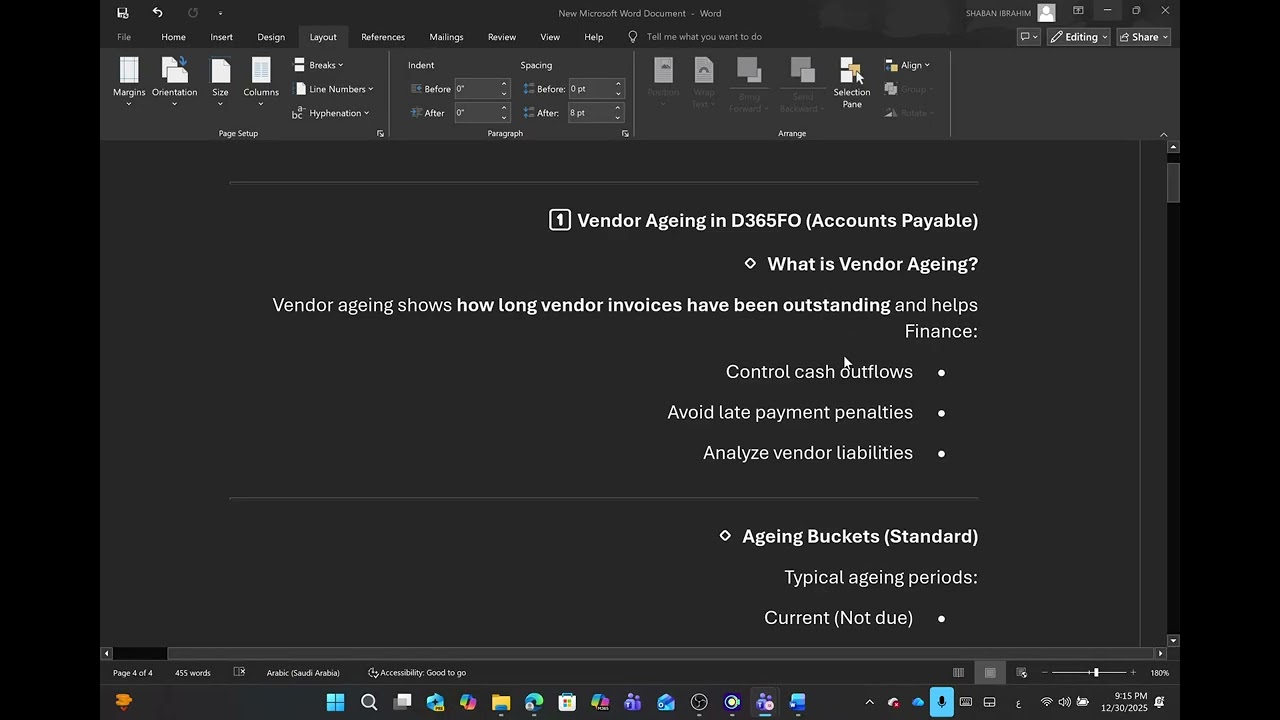
Task: Open the Margins dropdown
Action: (x=129, y=83)
